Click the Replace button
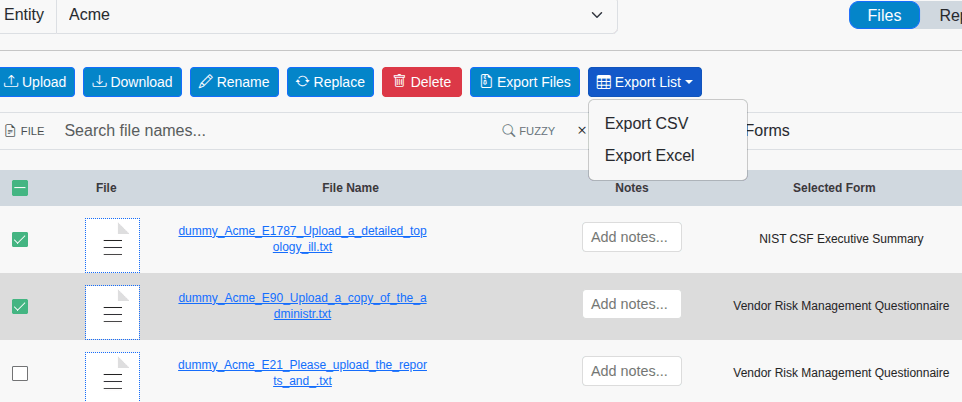 330,82
